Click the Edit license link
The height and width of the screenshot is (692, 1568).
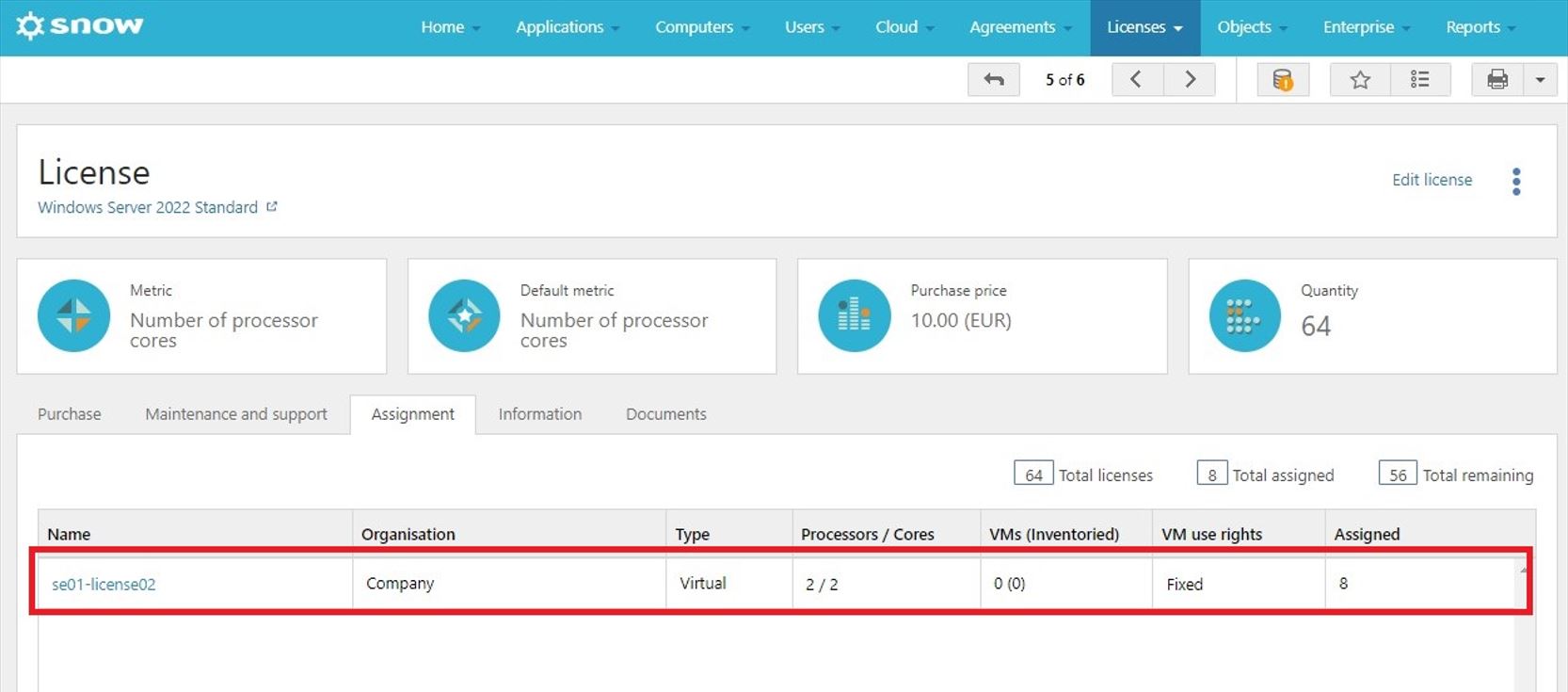[x=1432, y=180]
